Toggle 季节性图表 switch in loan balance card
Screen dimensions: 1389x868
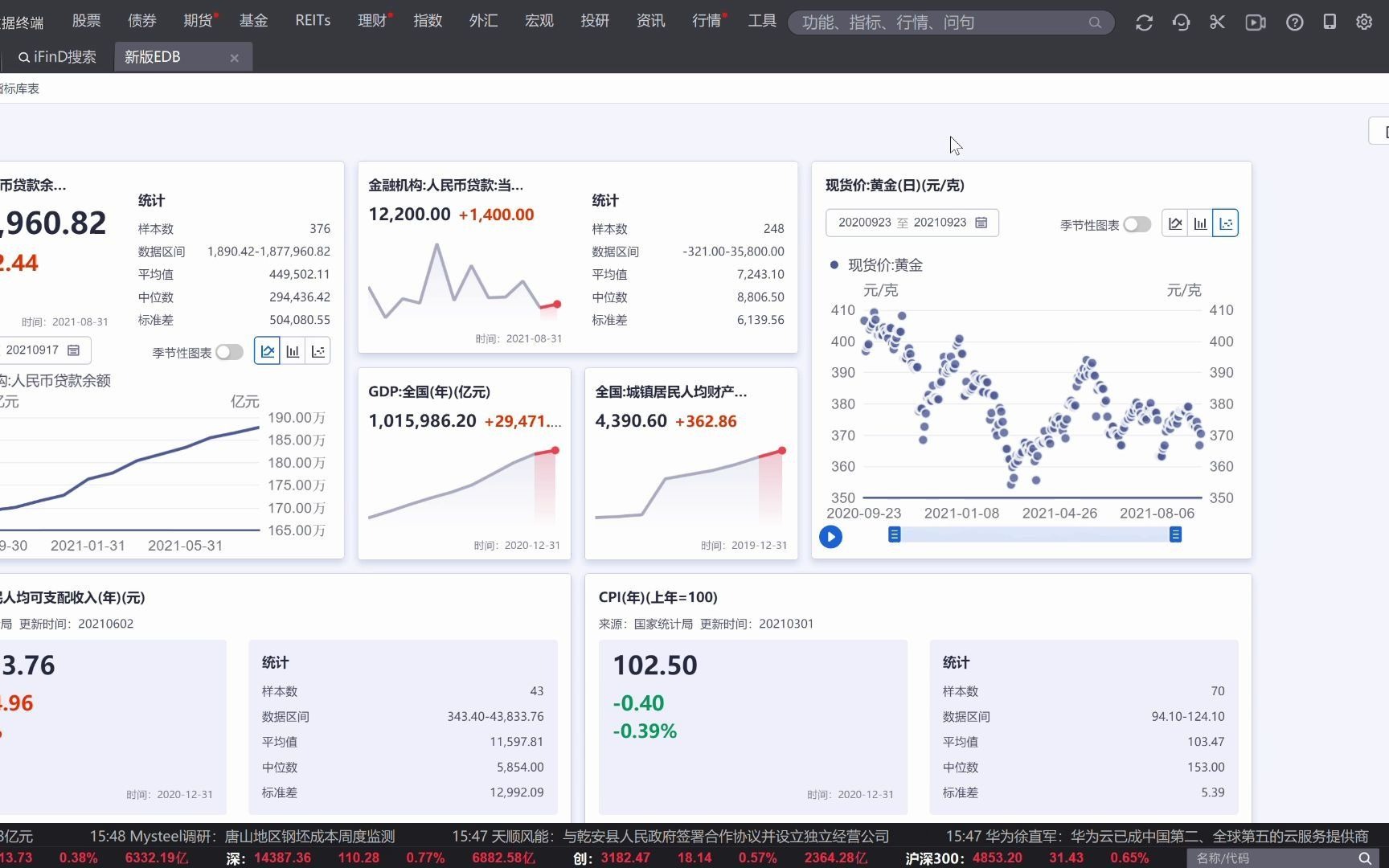pyautogui.click(x=229, y=352)
